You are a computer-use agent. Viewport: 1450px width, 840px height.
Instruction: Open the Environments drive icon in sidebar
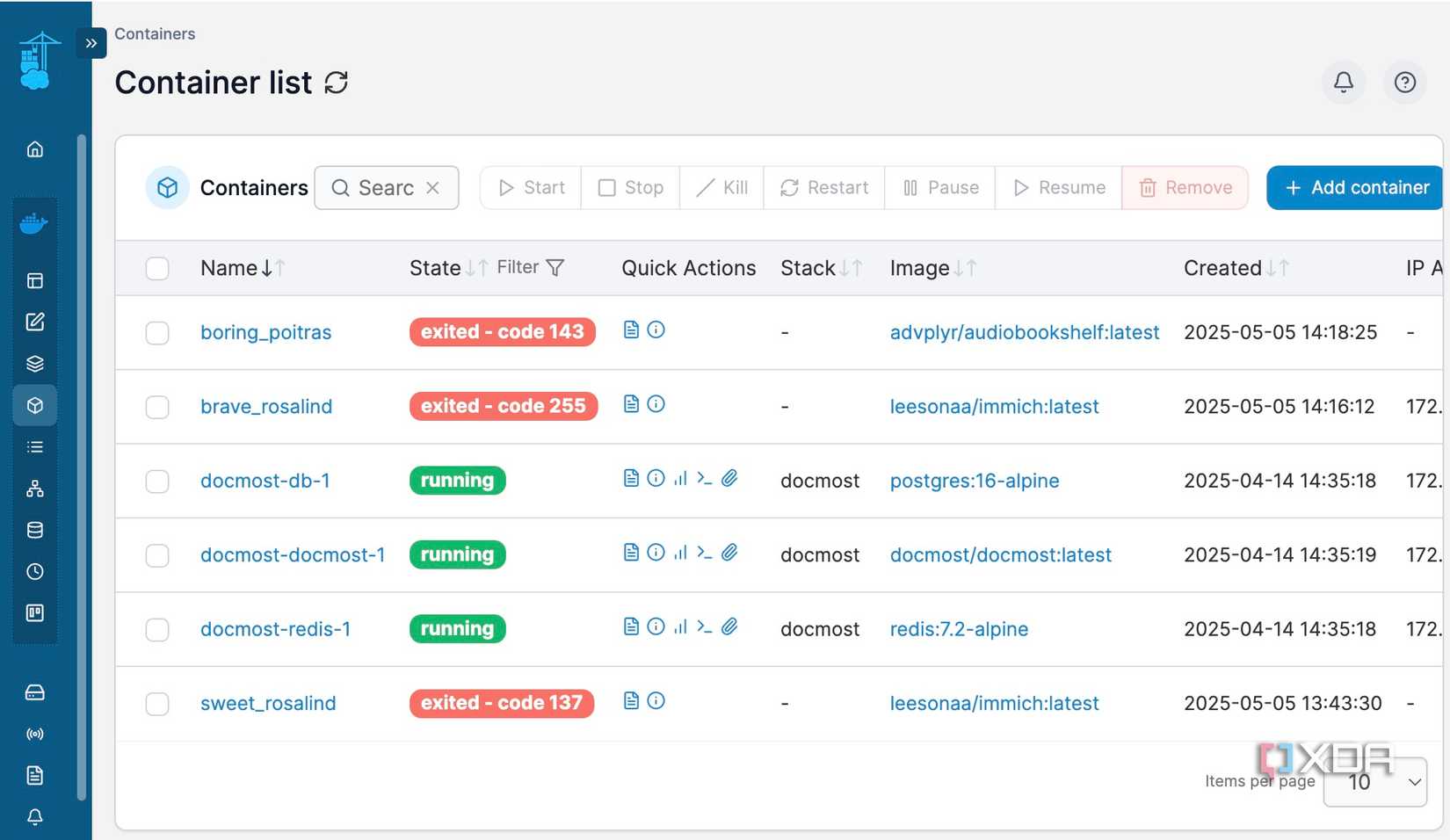pyautogui.click(x=35, y=693)
